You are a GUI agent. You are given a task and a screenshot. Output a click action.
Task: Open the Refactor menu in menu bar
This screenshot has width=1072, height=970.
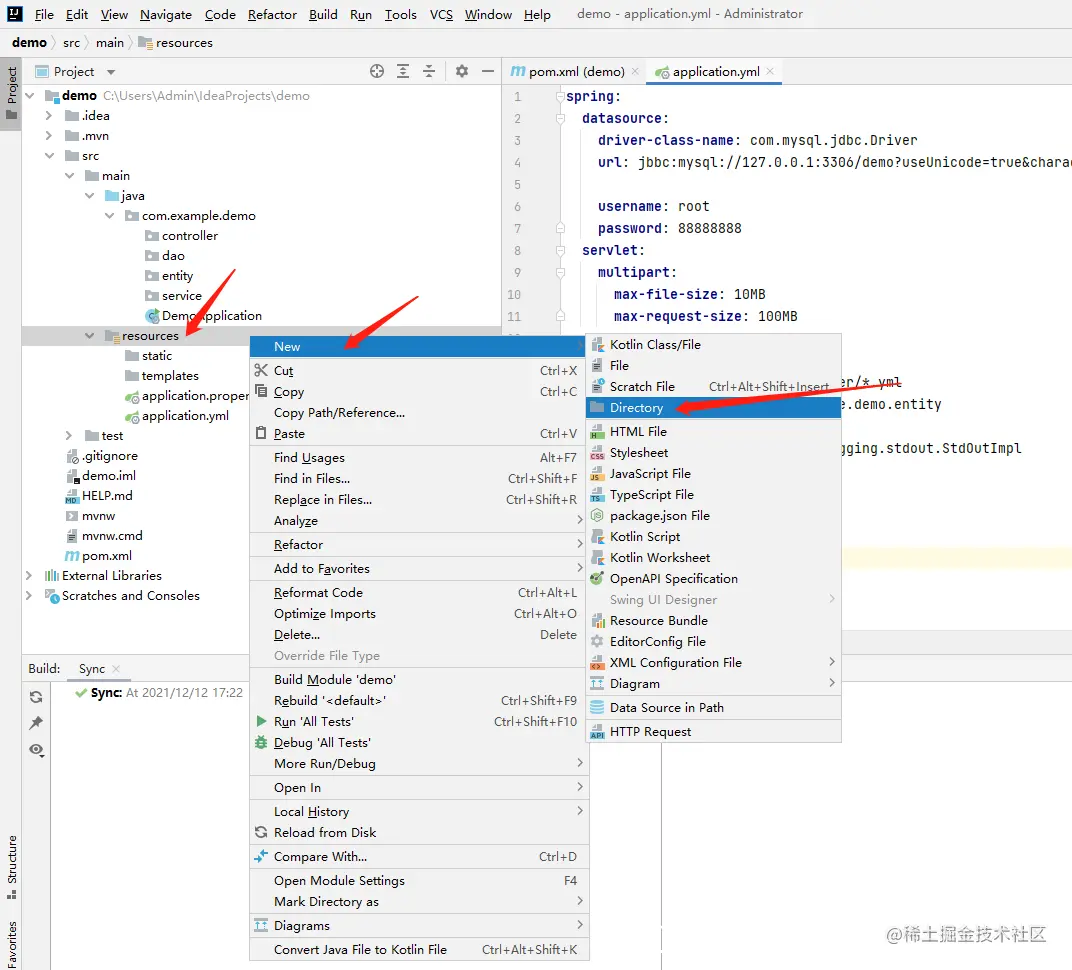click(272, 14)
